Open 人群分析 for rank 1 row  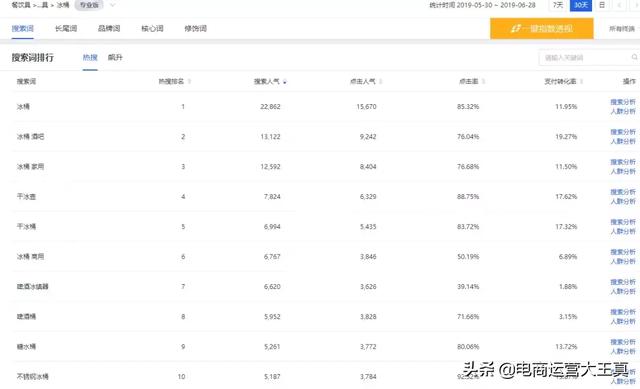[623, 111]
